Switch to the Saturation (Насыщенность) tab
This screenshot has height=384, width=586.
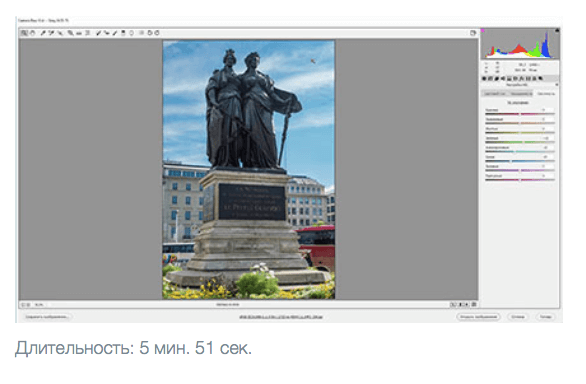click(521, 93)
